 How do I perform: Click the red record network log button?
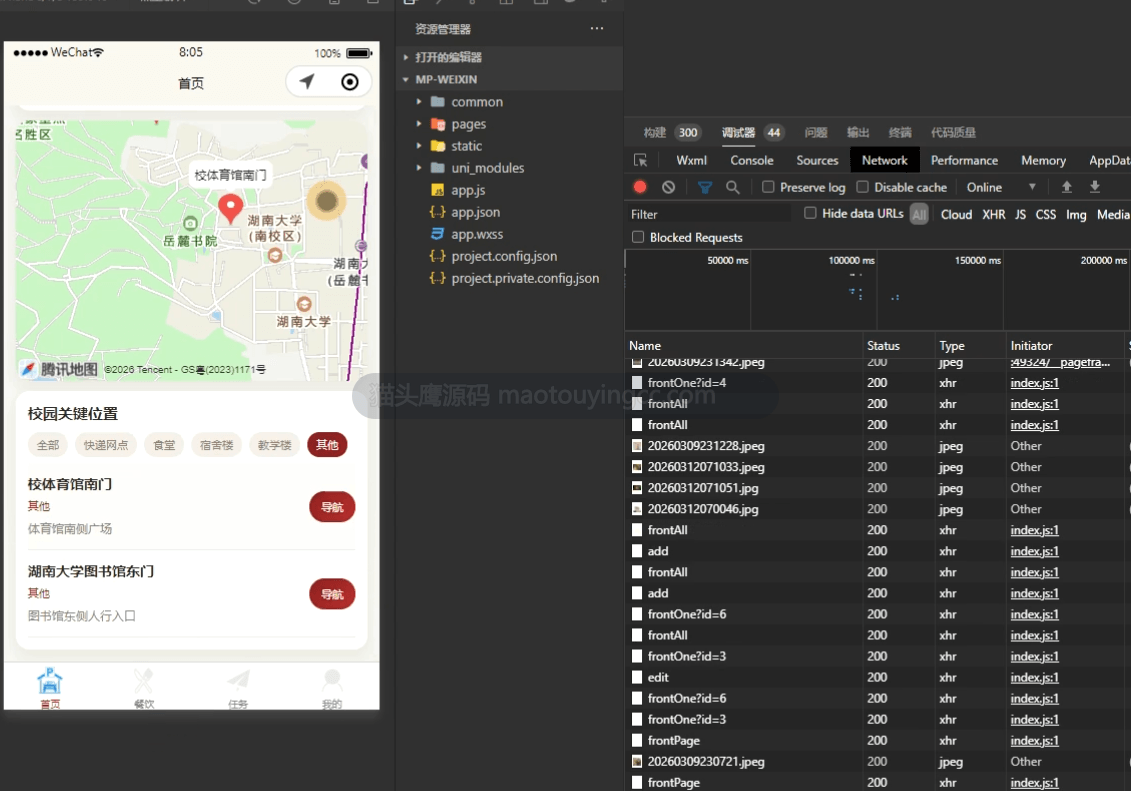pyautogui.click(x=640, y=187)
